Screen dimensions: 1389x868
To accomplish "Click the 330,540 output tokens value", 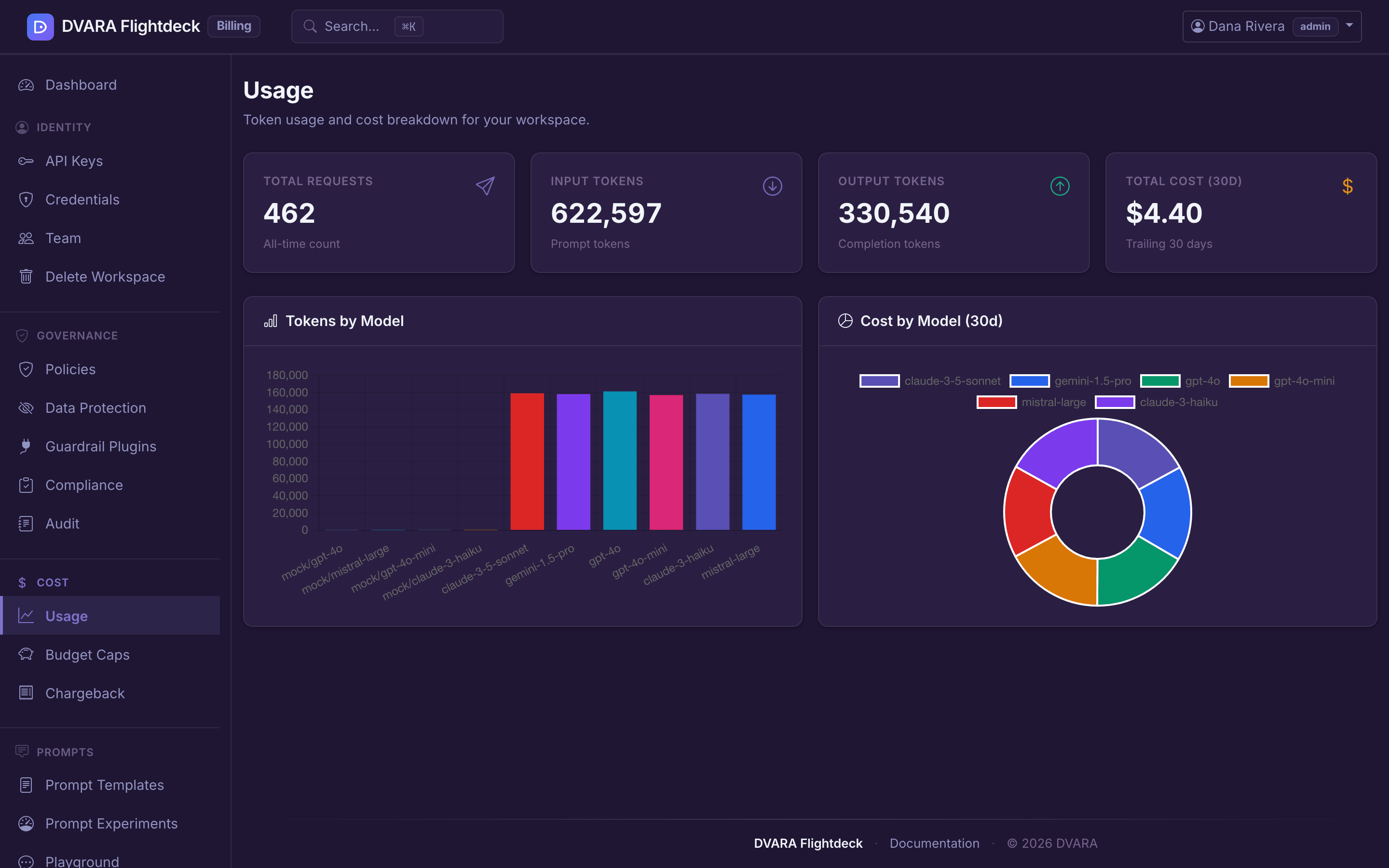I will point(894,213).
